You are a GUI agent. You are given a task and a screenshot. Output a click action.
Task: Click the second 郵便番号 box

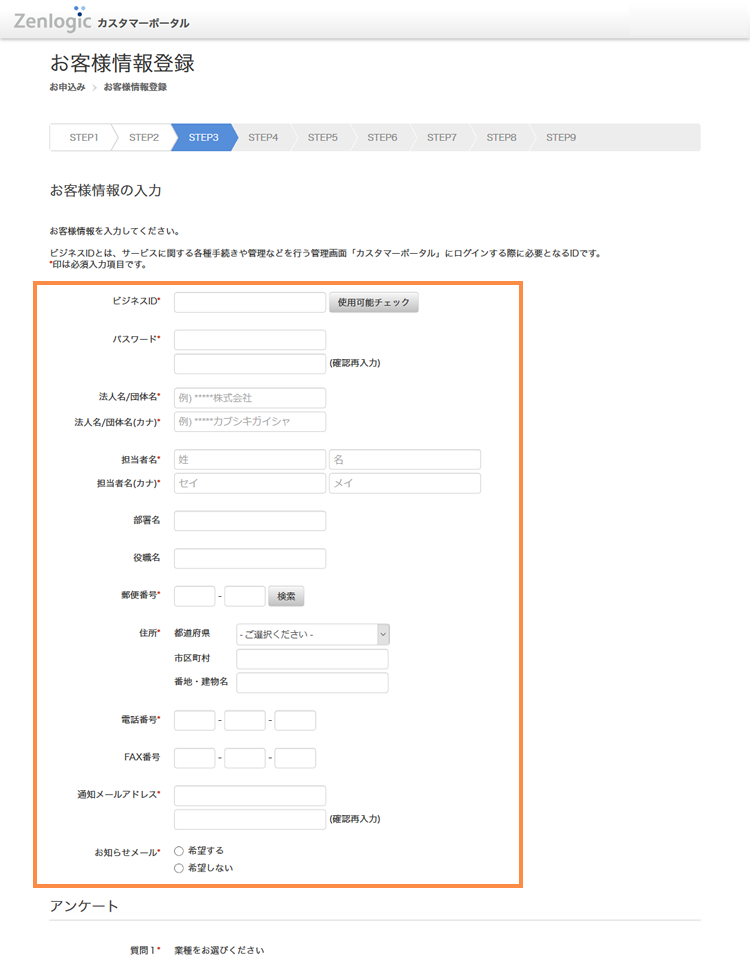tap(245, 596)
